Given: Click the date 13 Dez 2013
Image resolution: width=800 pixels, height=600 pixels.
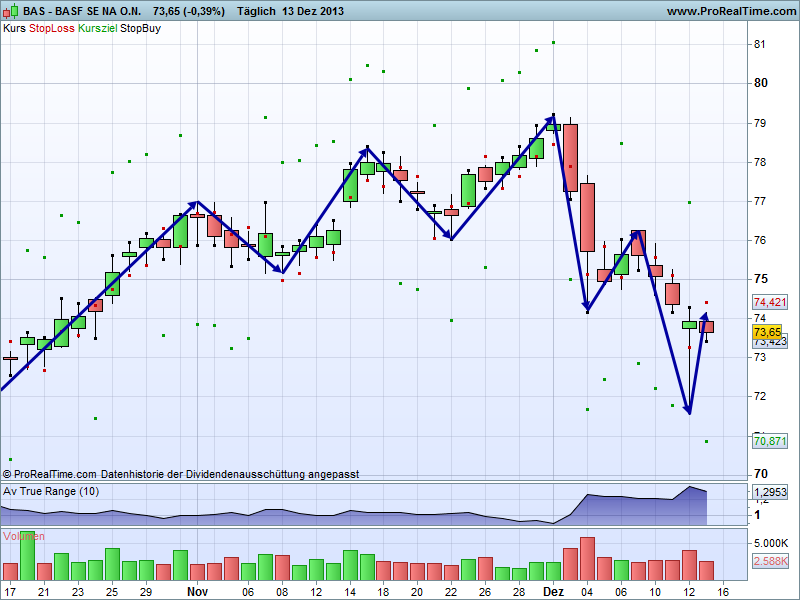Looking at the screenshot, I should (x=313, y=11).
